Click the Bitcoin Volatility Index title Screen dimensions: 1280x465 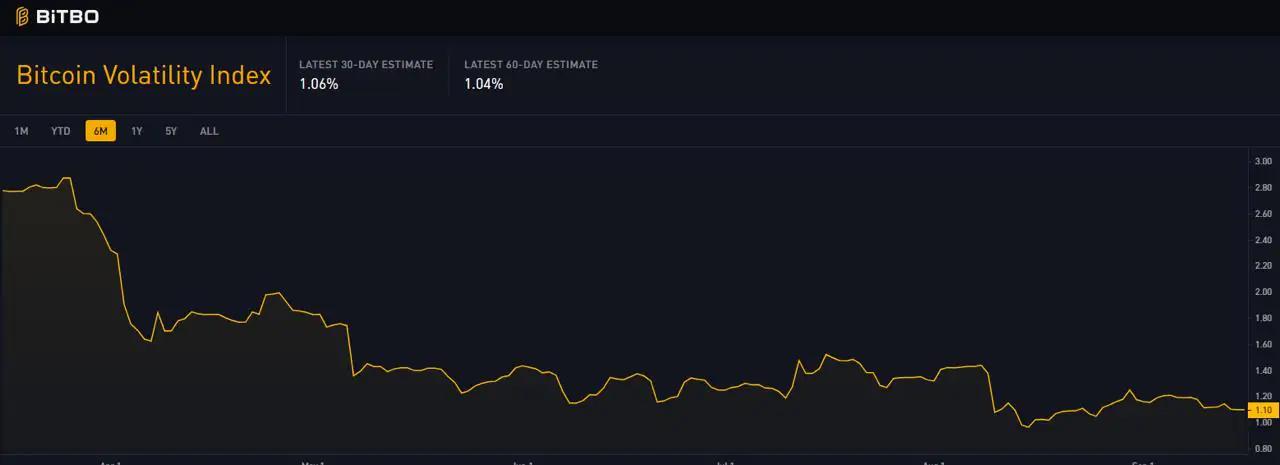(x=144, y=76)
